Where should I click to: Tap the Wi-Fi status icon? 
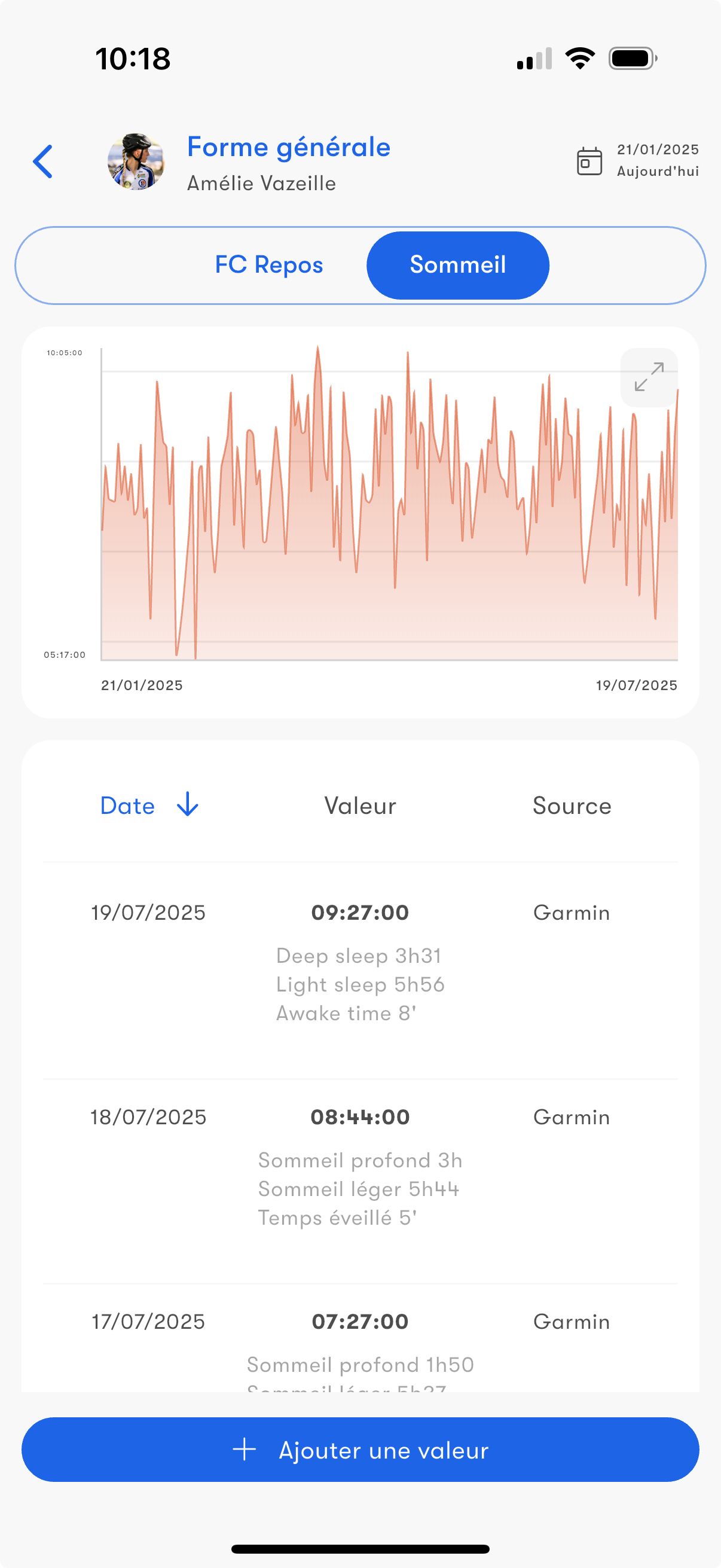click(x=580, y=59)
